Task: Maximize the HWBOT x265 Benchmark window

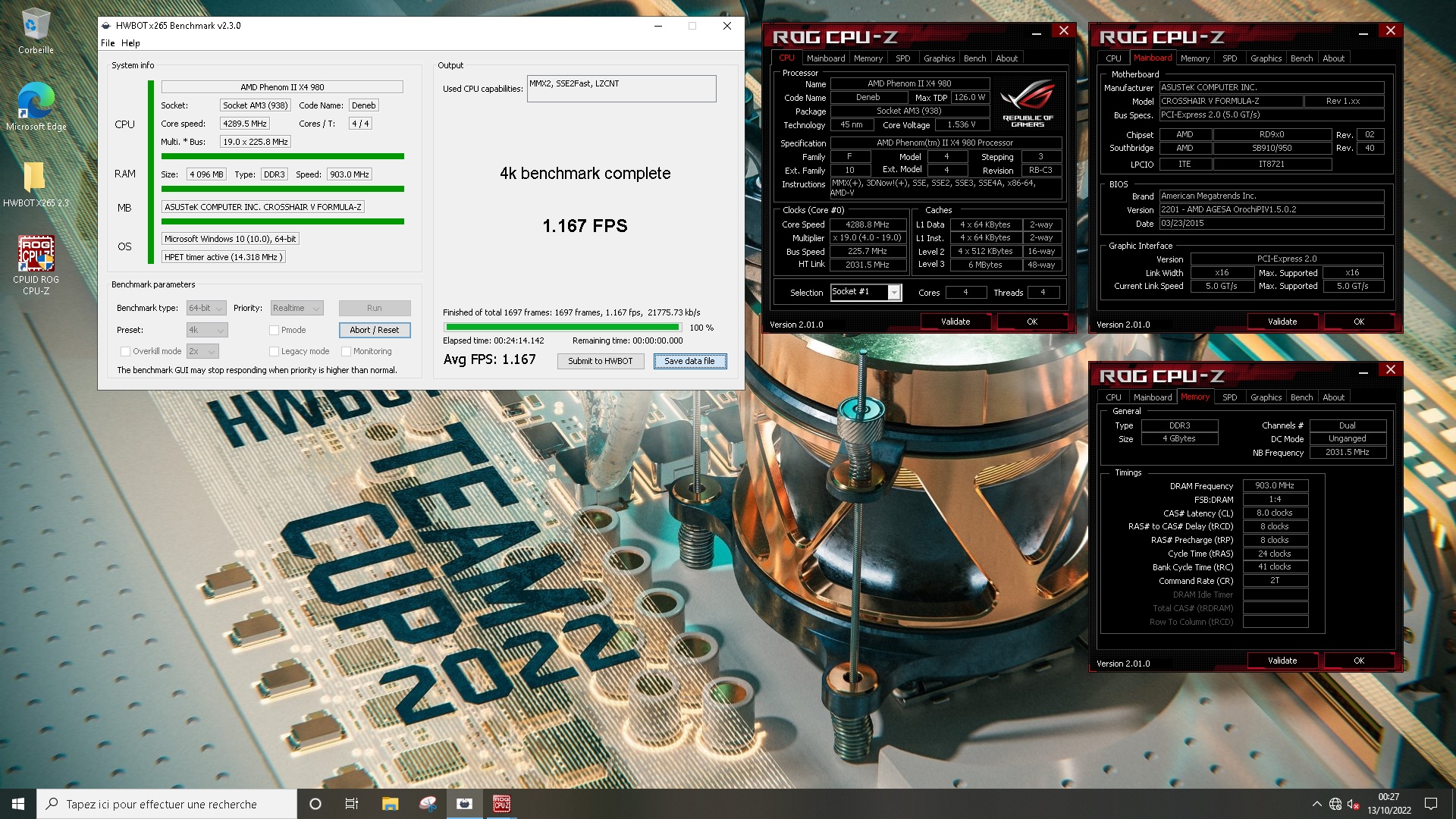Action: tap(692, 26)
